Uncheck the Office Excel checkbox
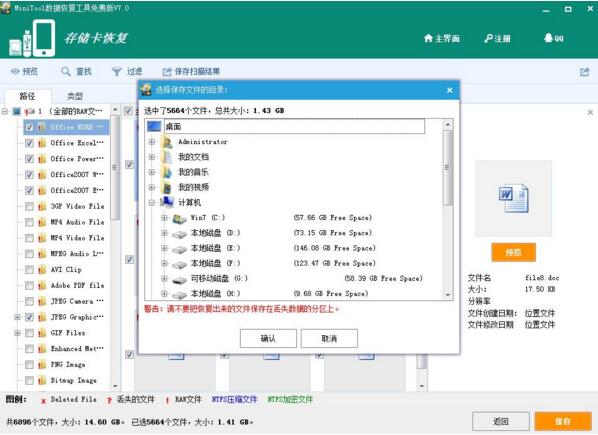This screenshot has height=435, width=598. tap(29, 143)
